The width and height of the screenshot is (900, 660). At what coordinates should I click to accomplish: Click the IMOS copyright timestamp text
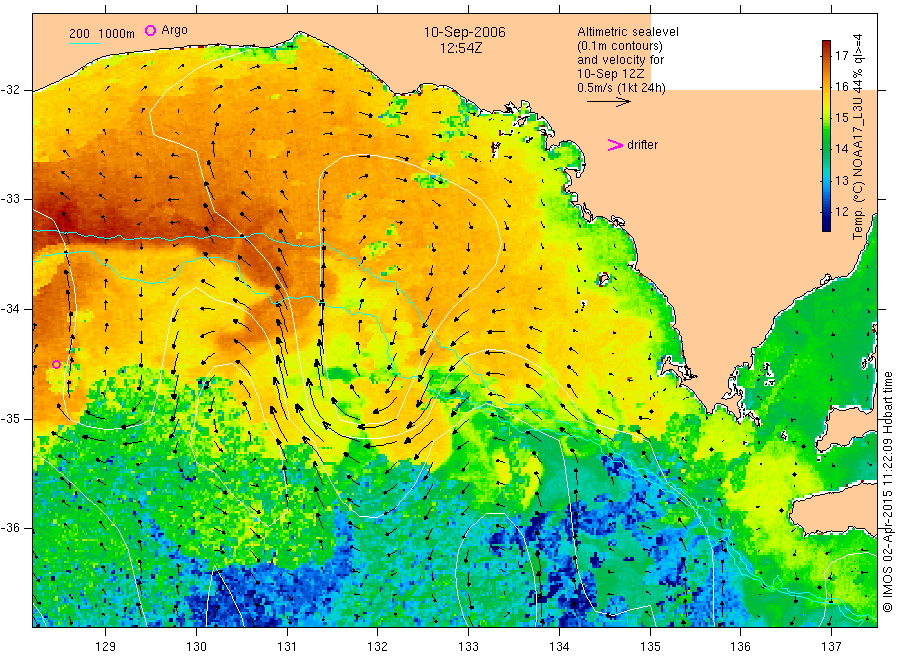coord(888,493)
